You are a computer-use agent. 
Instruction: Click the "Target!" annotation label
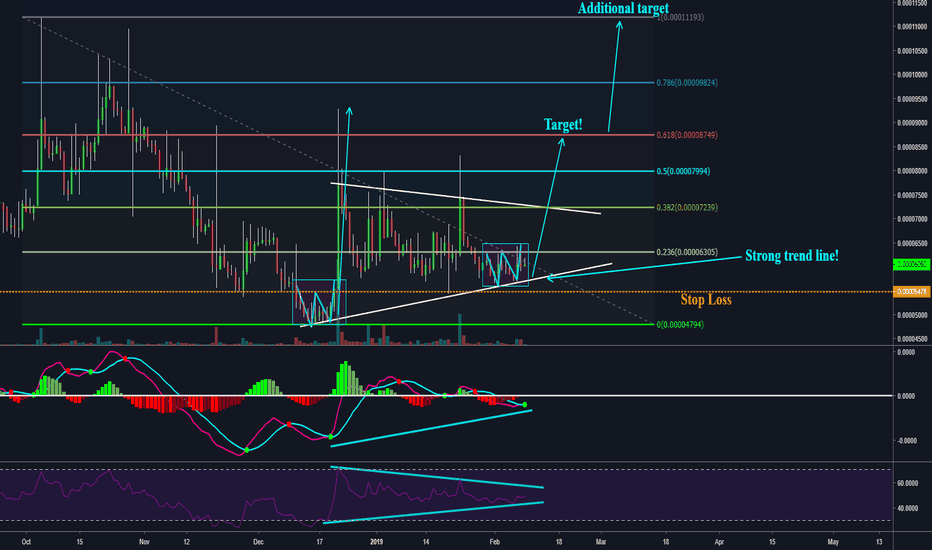pos(563,125)
